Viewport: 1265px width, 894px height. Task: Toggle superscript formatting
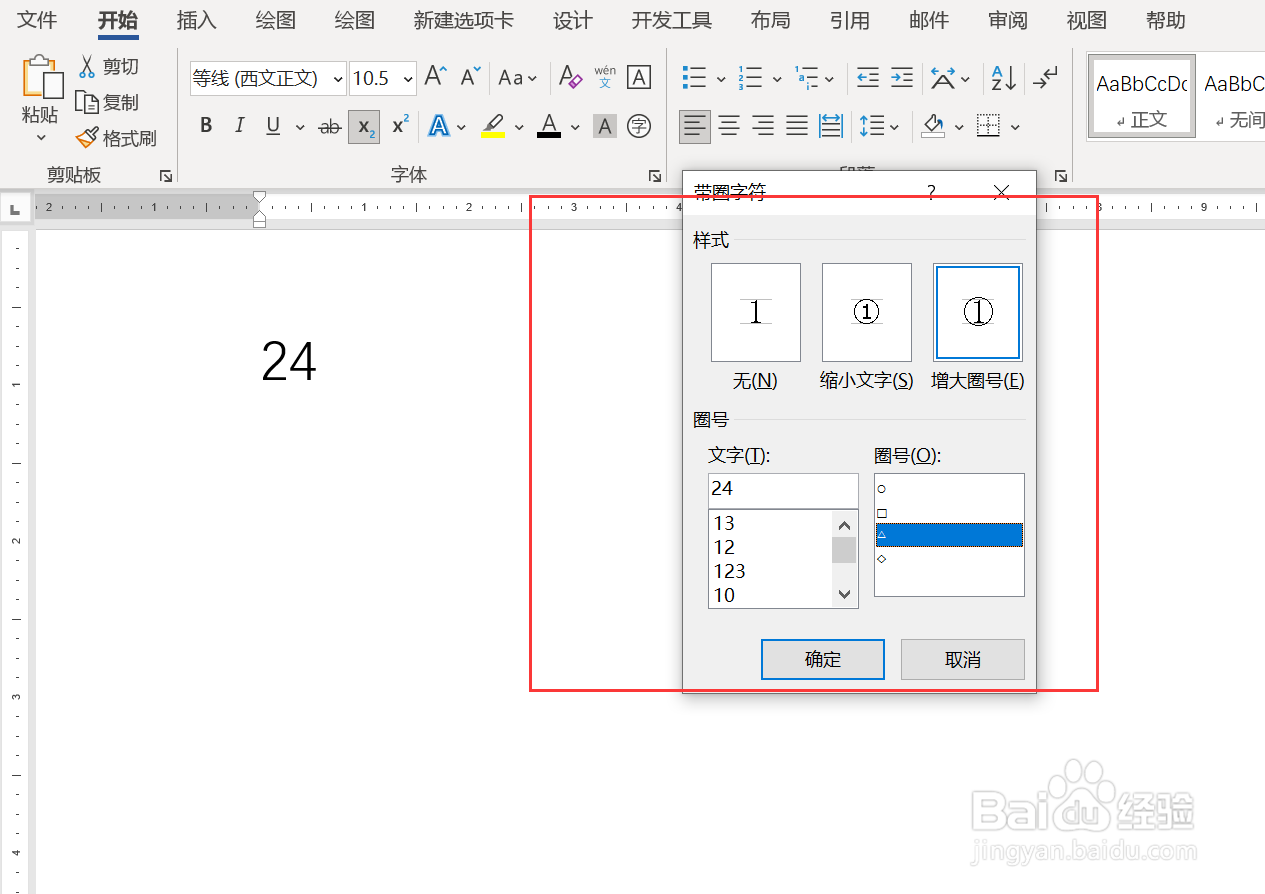(x=399, y=125)
